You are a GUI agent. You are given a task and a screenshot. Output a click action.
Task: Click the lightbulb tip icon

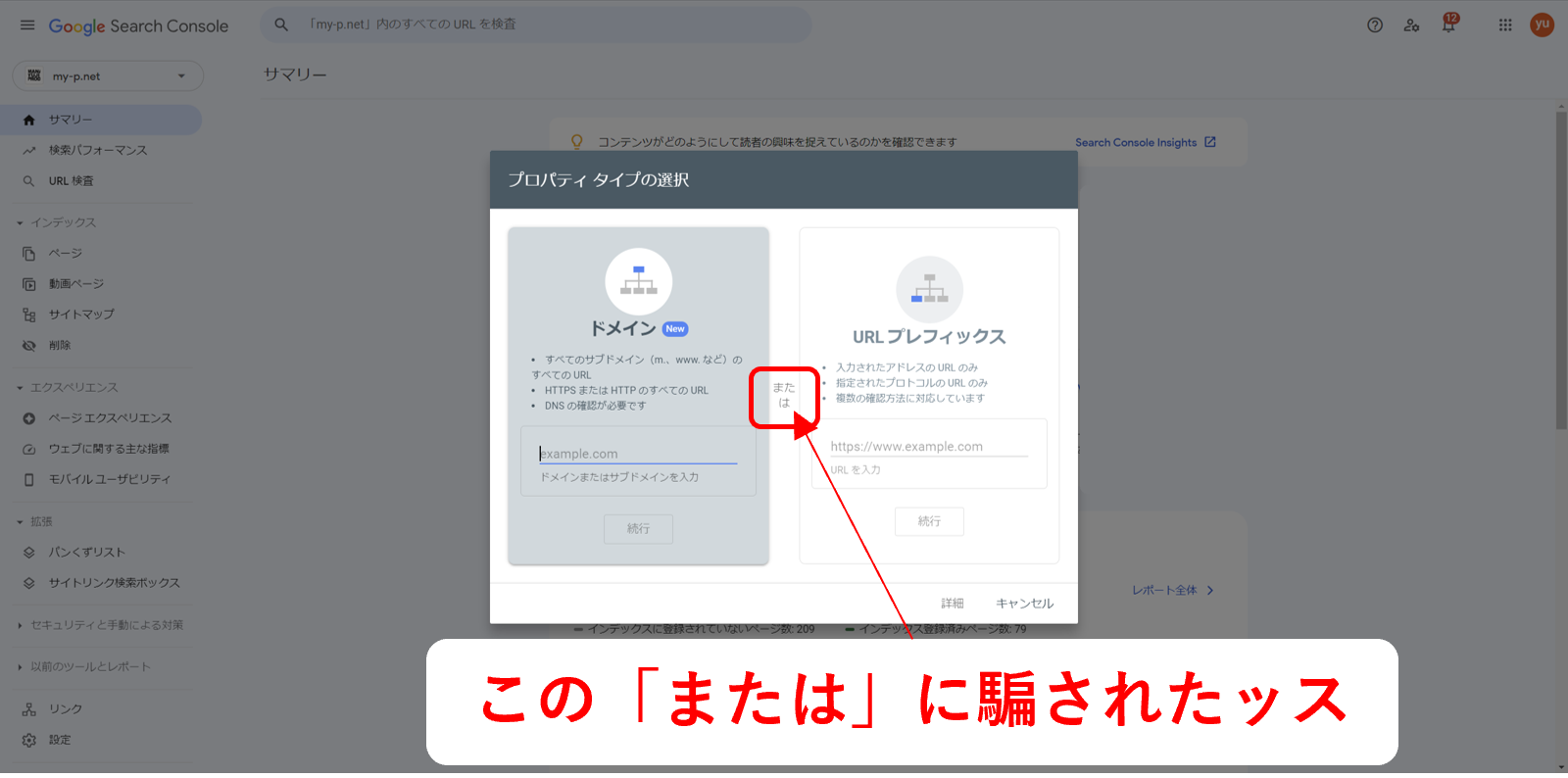(x=577, y=142)
